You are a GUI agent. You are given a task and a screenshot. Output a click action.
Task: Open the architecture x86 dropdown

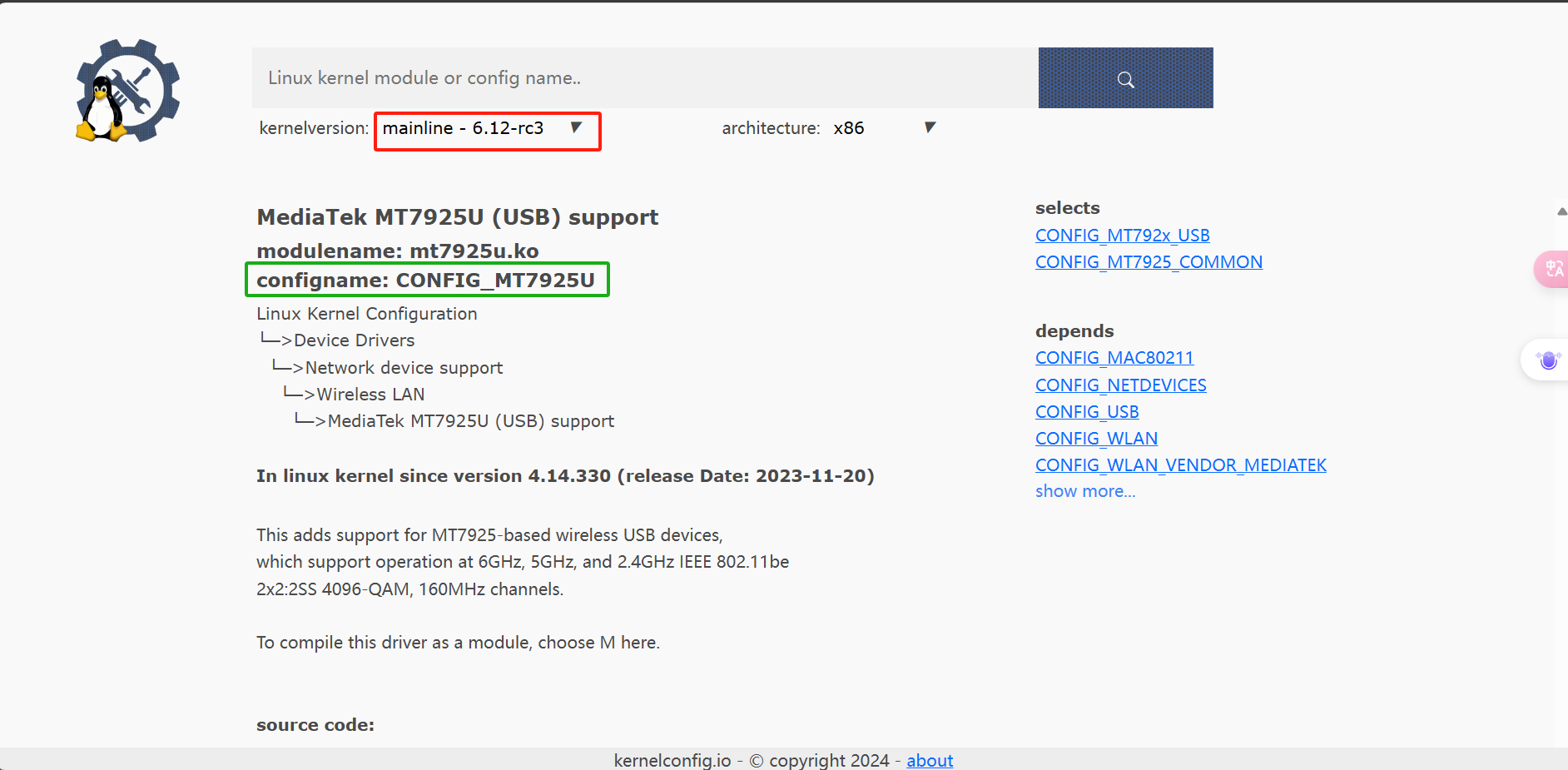point(886,128)
